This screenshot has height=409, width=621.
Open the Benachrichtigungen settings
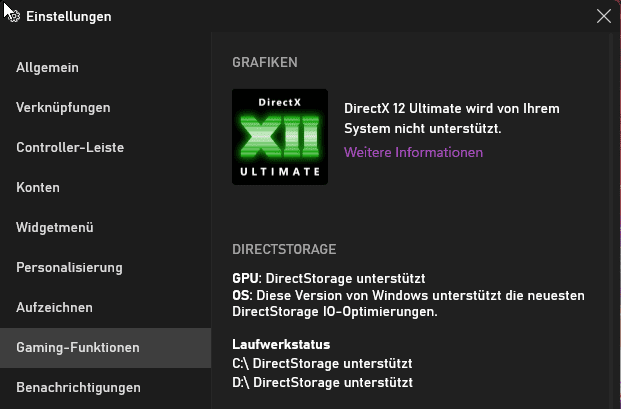(x=105, y=388)
